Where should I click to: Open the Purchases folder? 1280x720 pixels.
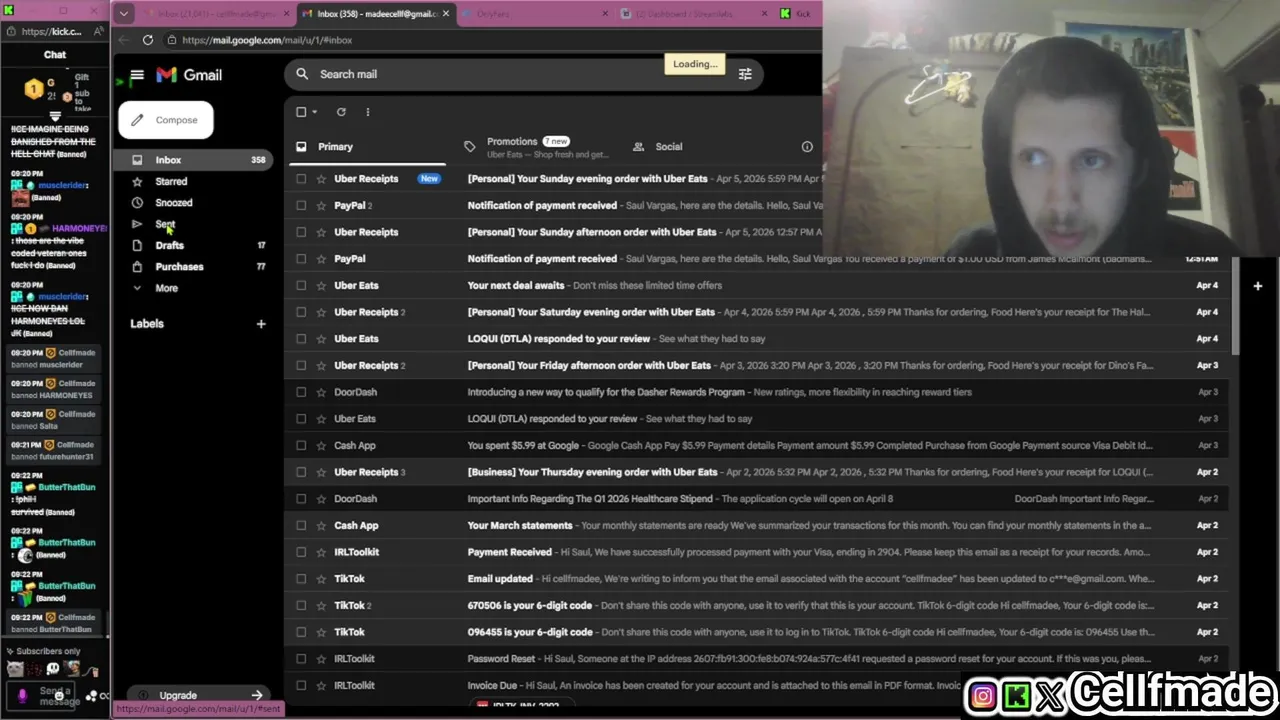click(193, 267)
